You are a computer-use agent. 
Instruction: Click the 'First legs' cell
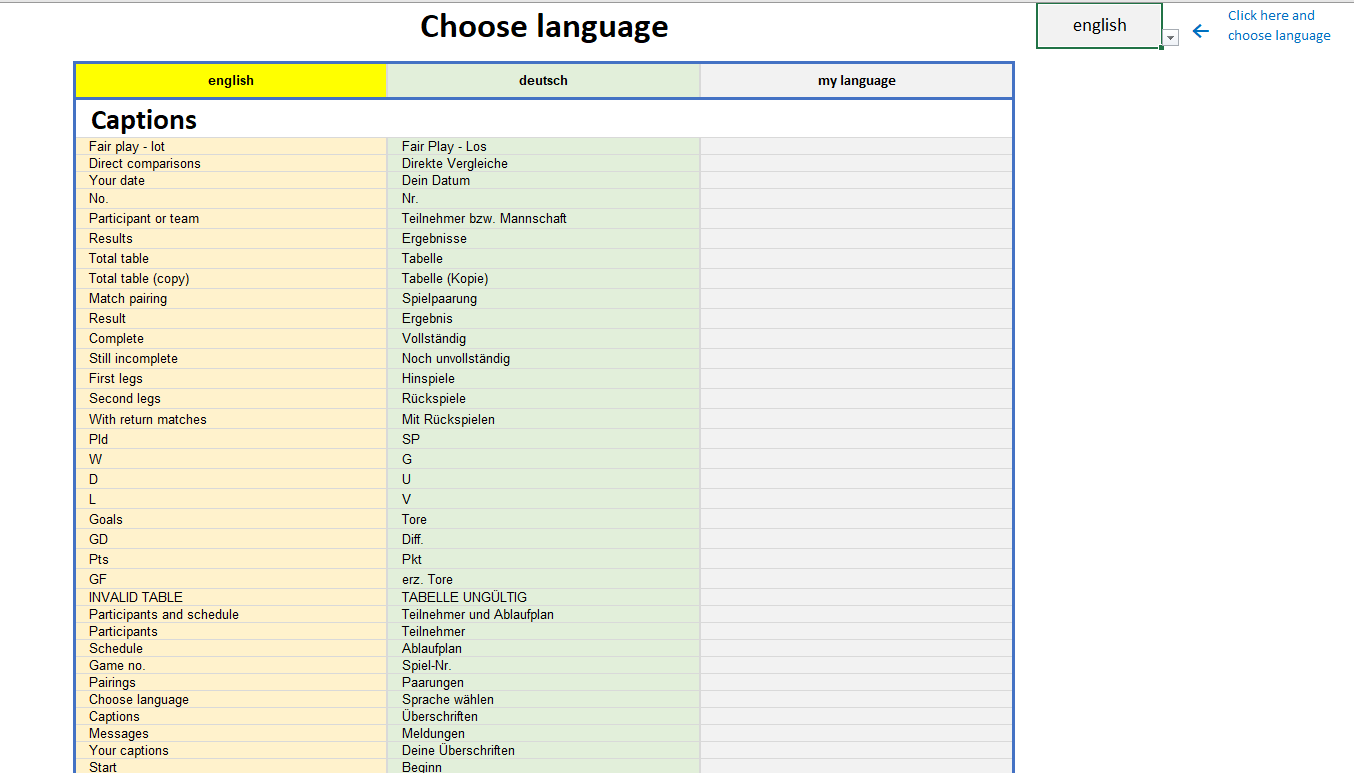pyautogui.click(x=231, y=378)
